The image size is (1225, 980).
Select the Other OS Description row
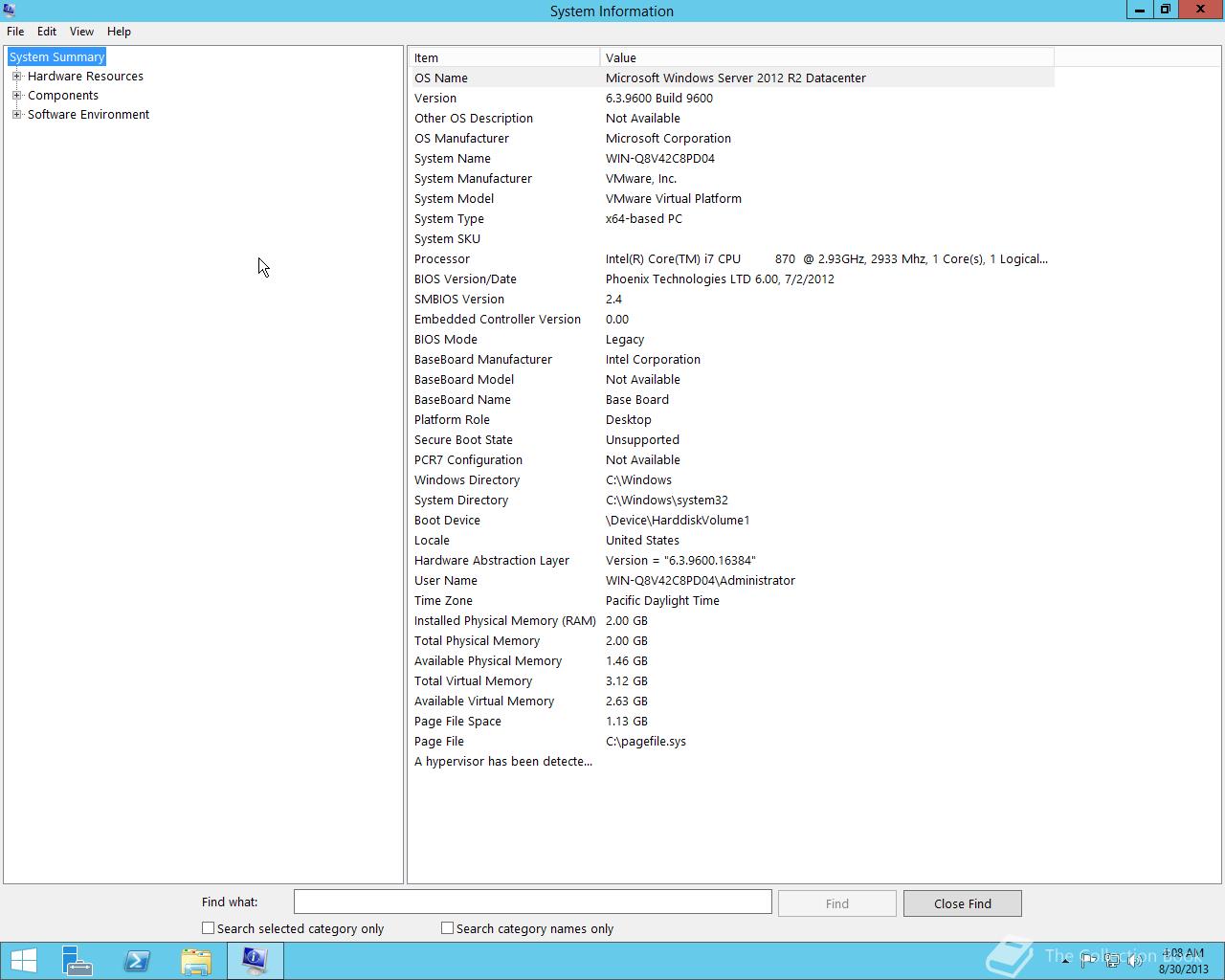pyautogui.click(x=732, y=118)
